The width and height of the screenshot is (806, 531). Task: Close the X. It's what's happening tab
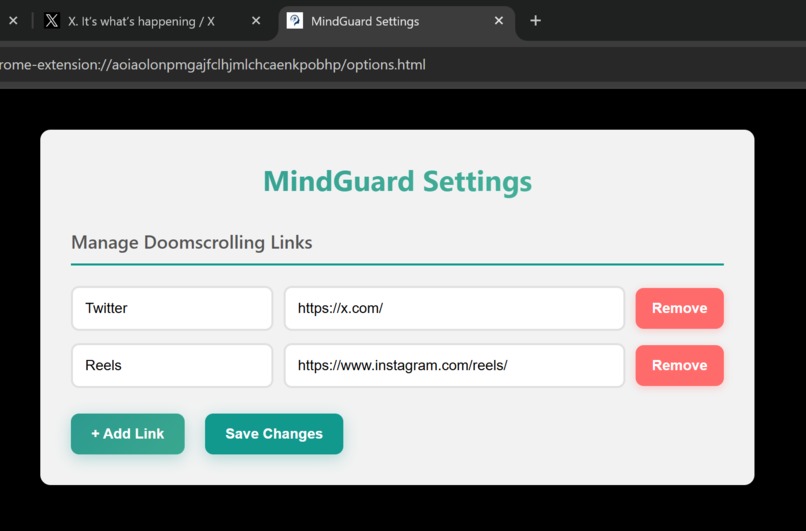tap(256, 21)
